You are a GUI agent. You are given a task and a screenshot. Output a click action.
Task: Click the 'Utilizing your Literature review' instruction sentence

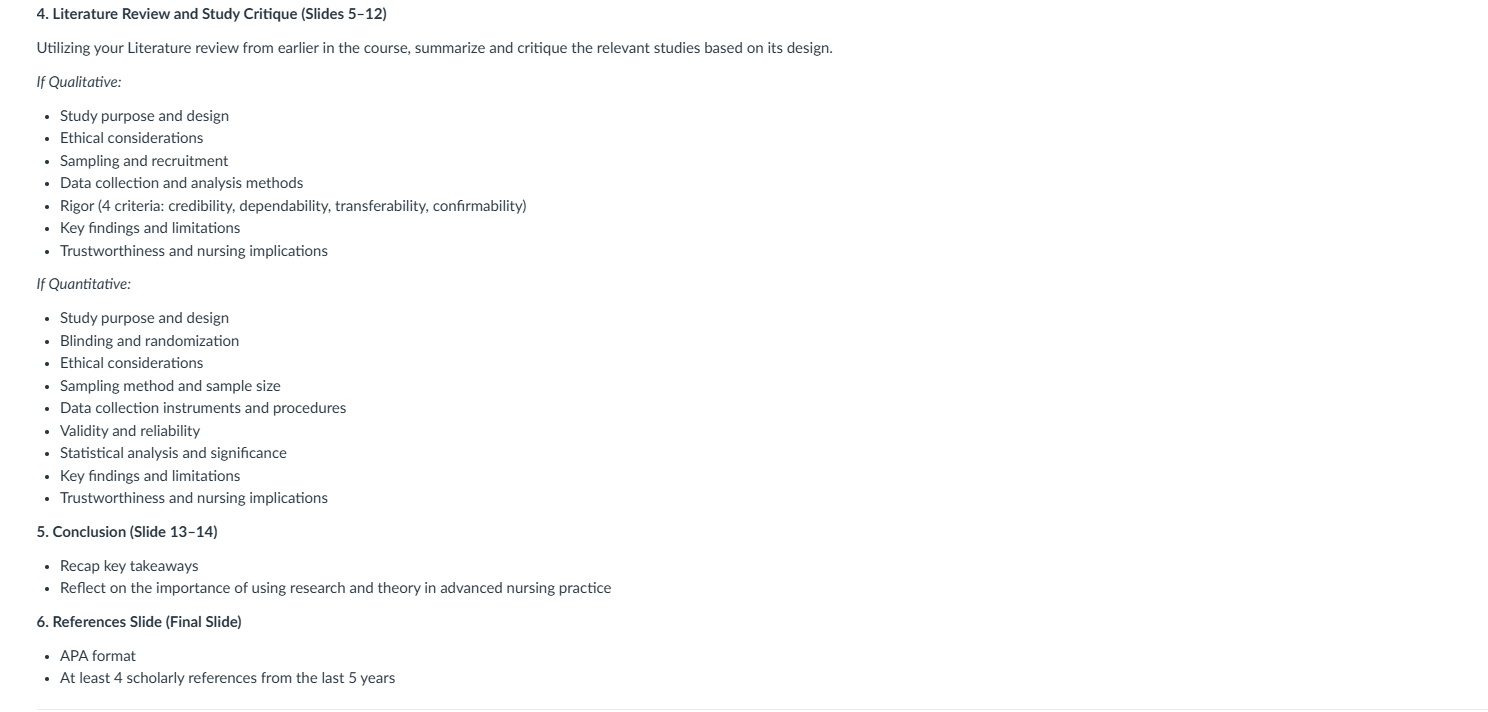(434, 48)
